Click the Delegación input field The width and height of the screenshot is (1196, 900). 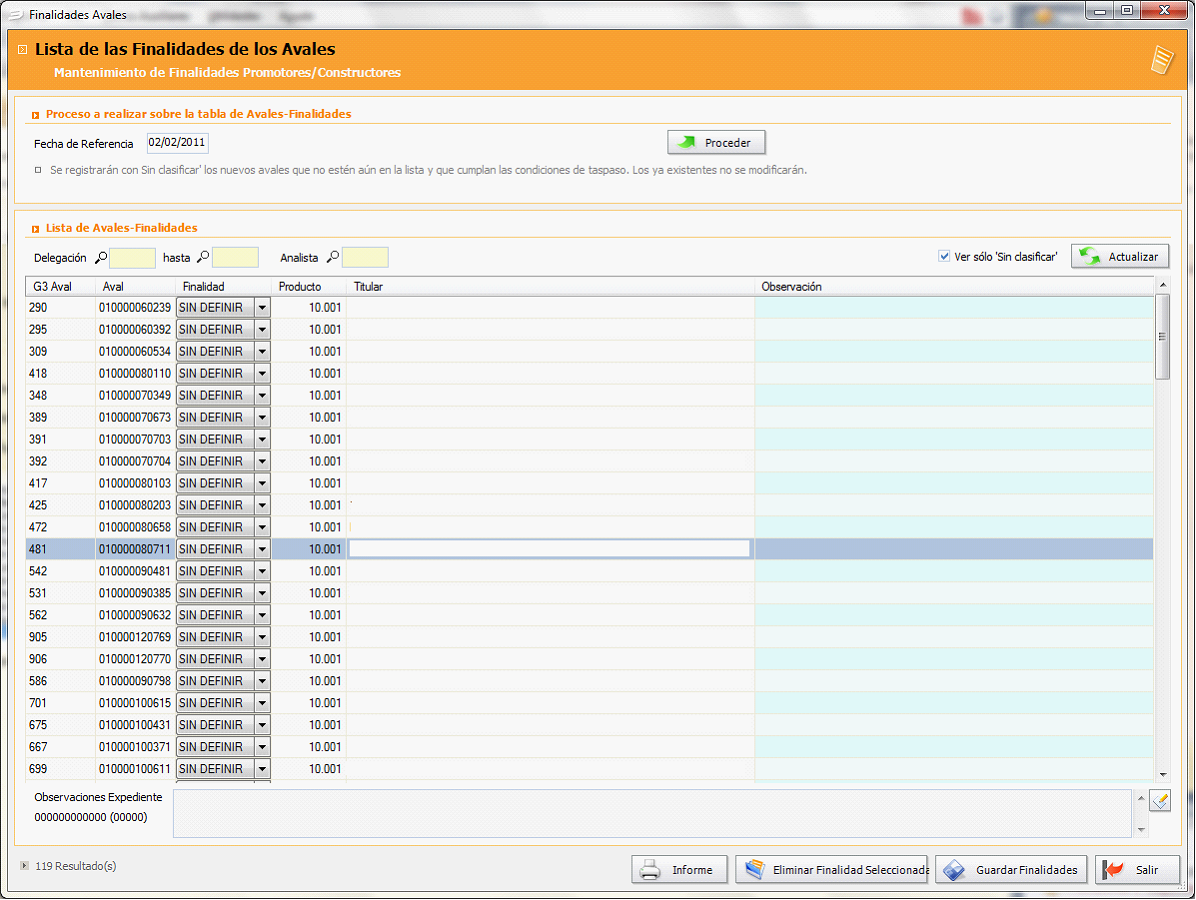[x=133, y=258]
